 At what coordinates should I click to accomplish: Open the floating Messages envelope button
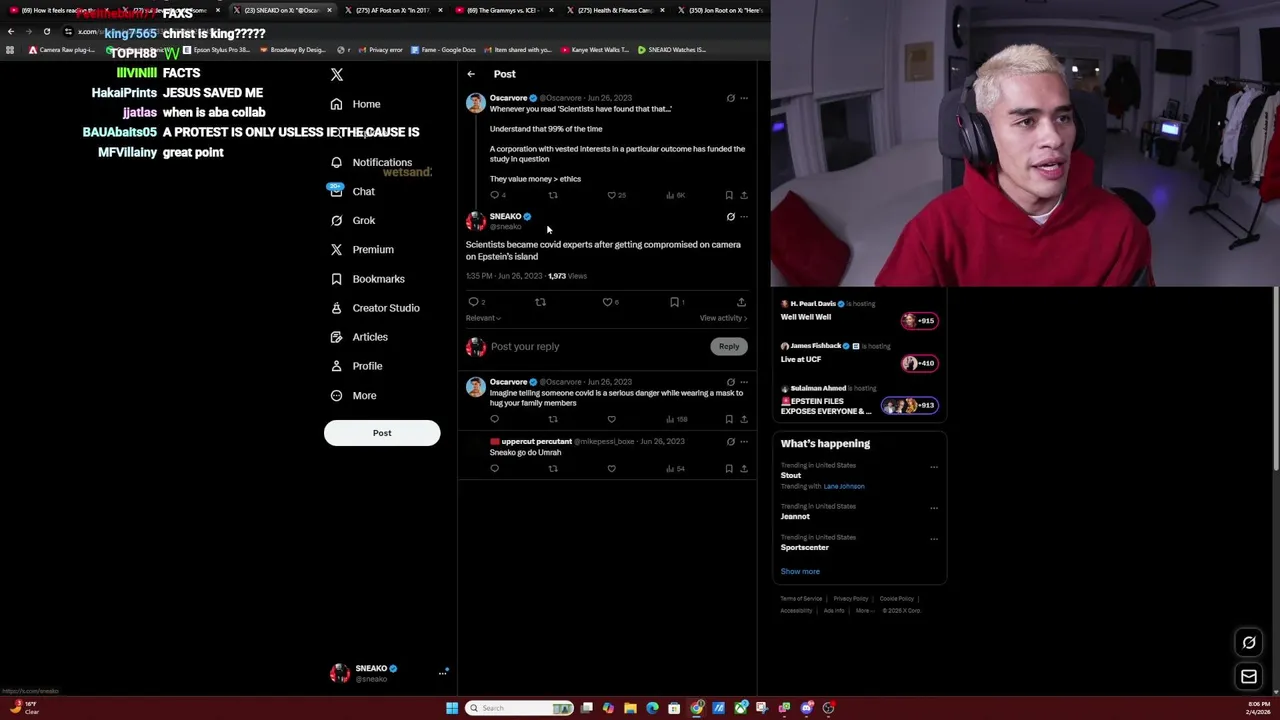1249,677
